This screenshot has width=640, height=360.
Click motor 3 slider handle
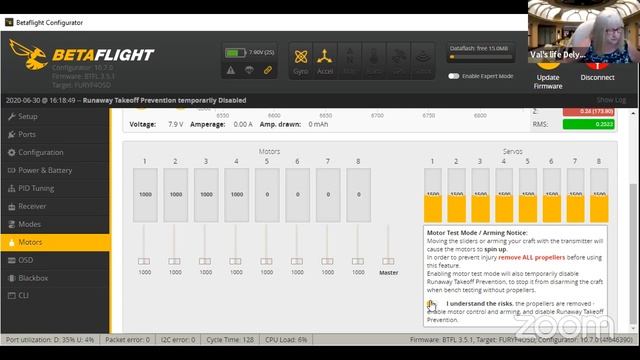(x=205, y=261)
